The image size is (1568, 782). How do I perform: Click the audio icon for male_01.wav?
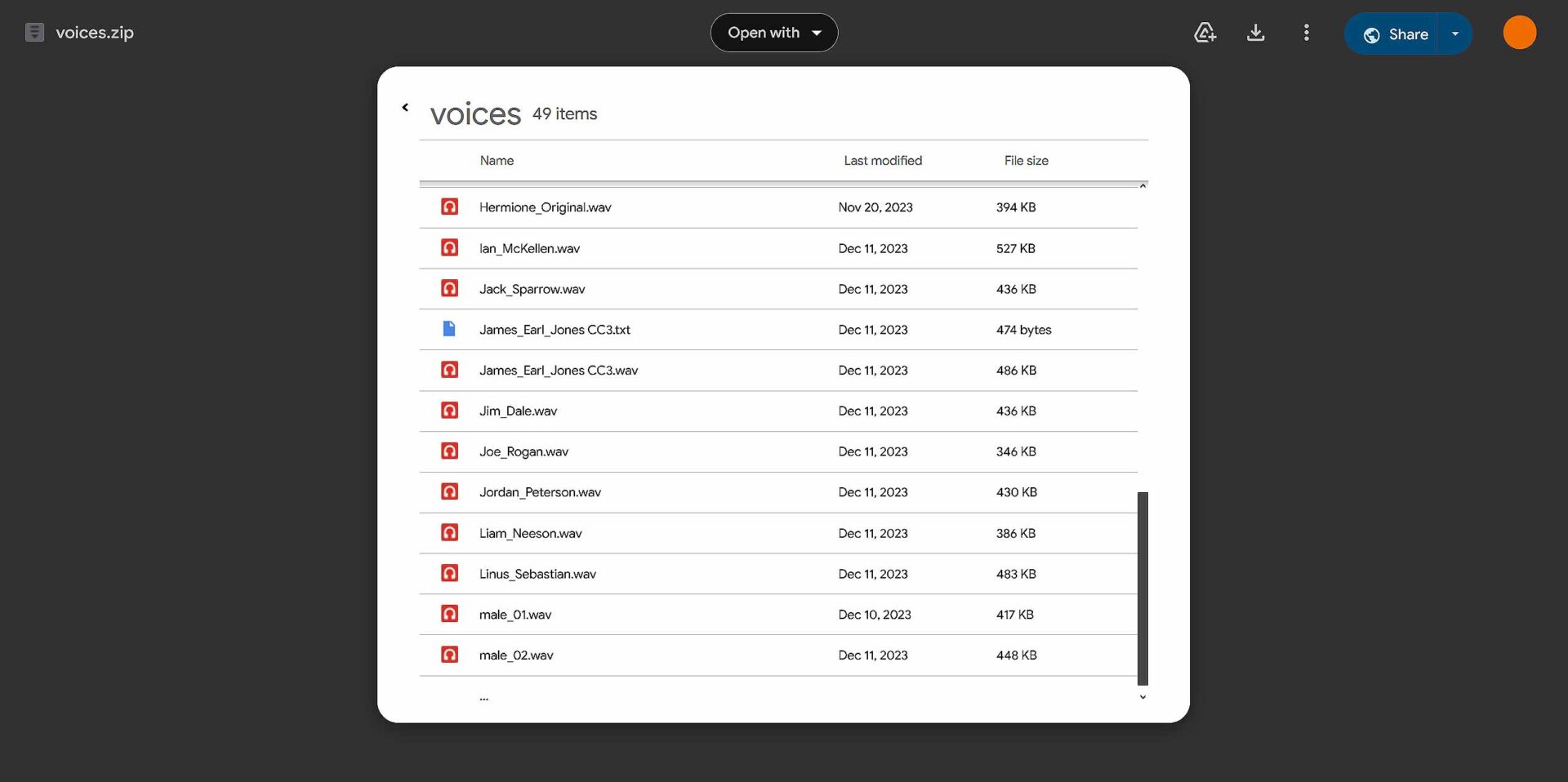pos(449,614)
